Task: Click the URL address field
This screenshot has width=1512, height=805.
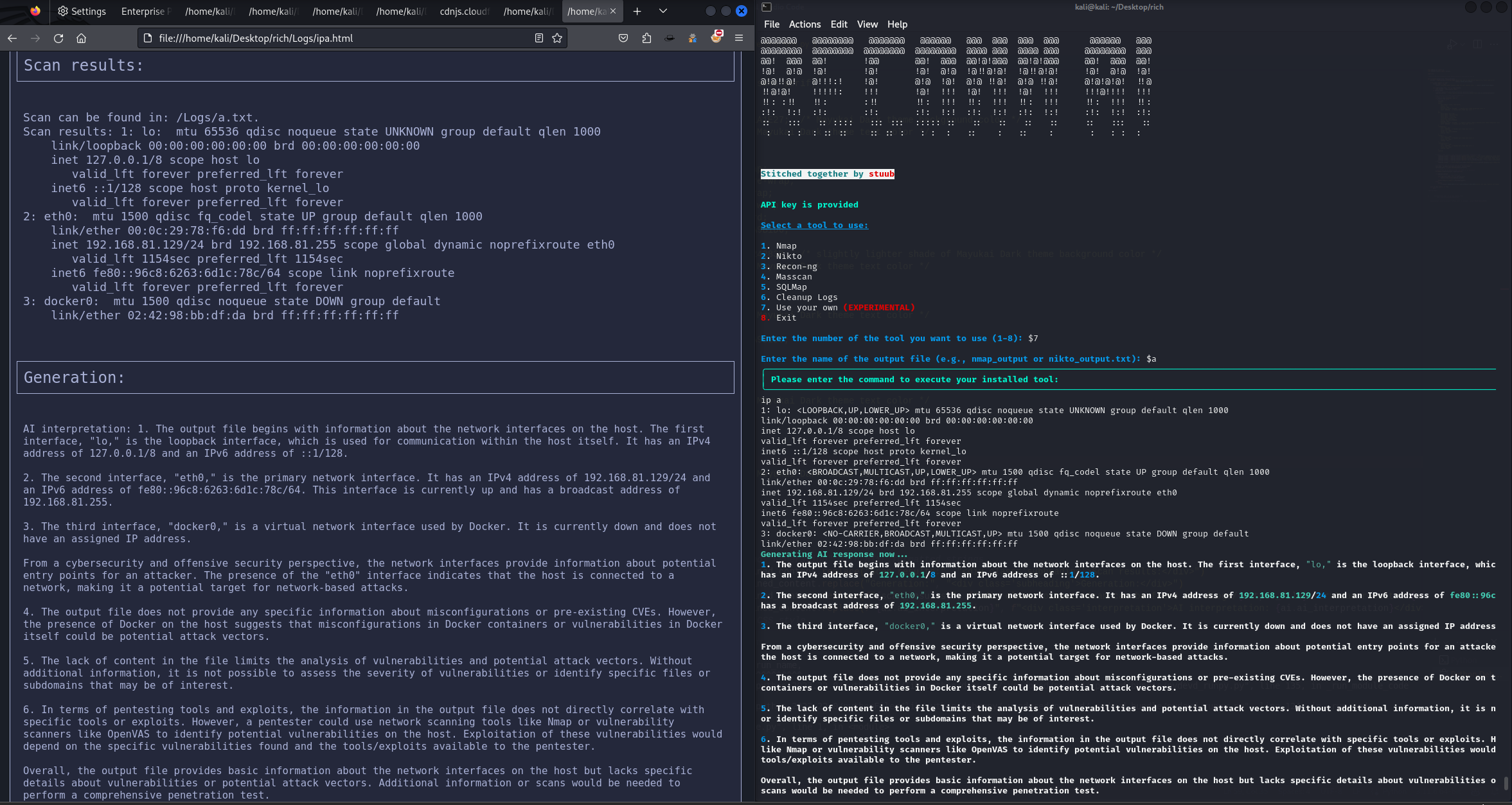Action: [x=341, y=39]
